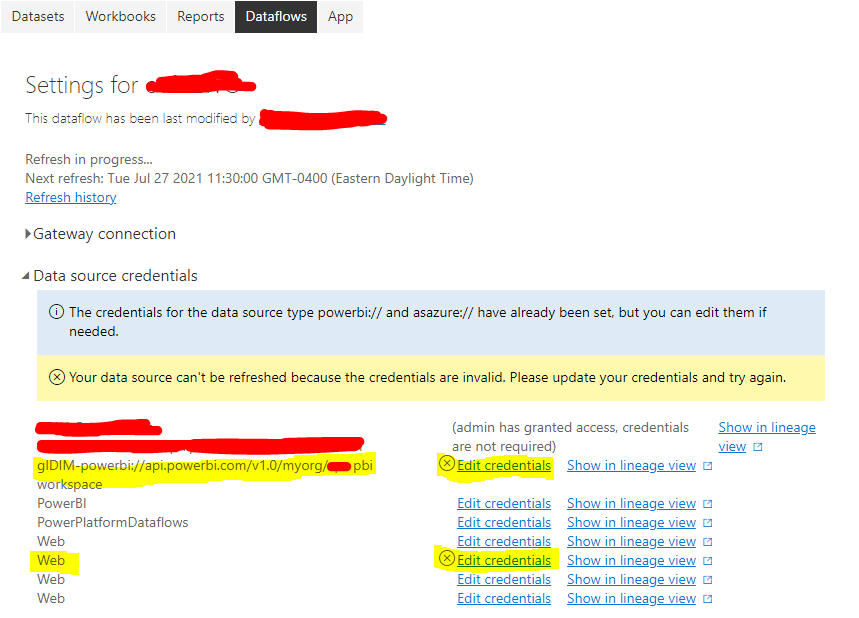
Task: Click the error icon in yellow warning banner
Action: (x=57, y=377)
